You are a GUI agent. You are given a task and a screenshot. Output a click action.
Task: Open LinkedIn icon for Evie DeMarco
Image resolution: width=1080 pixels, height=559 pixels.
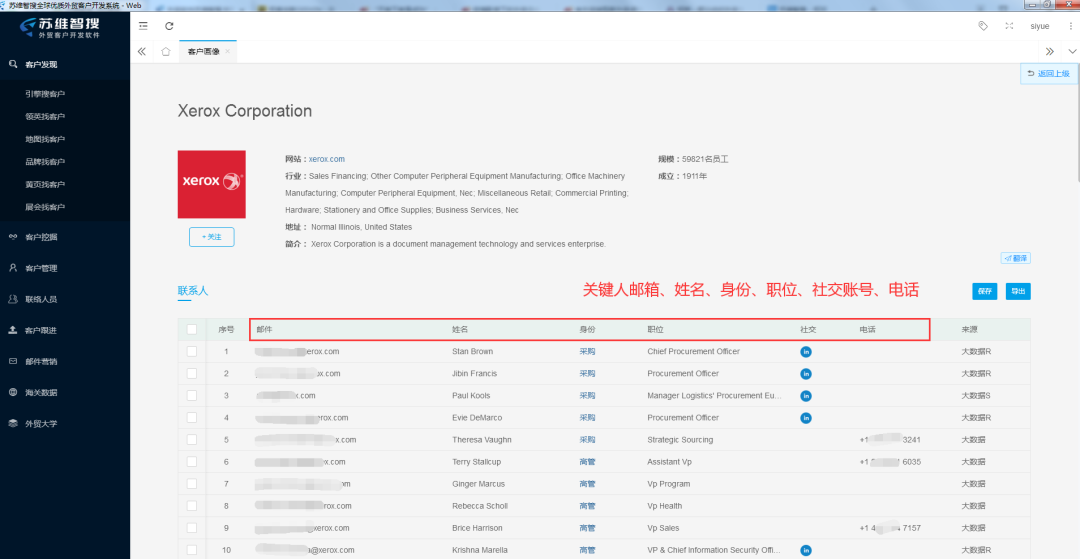point(805,418)
